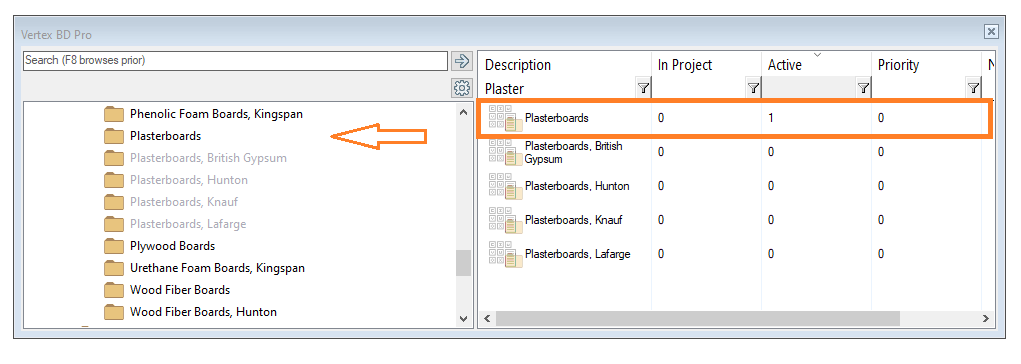Click the tree scrollbar down arrow

tap(463, 319)
